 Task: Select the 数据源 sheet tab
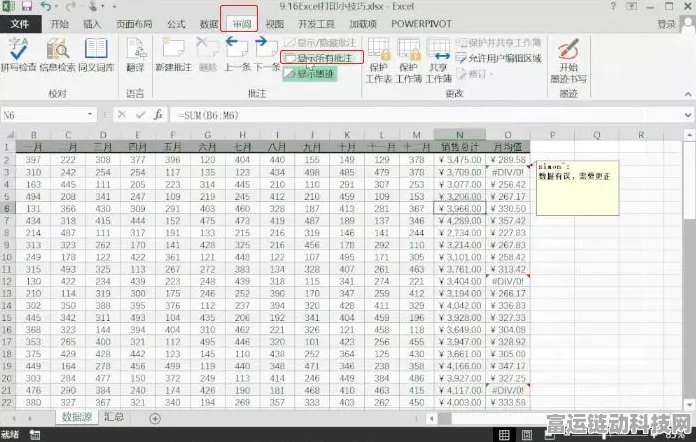point(76,417)
